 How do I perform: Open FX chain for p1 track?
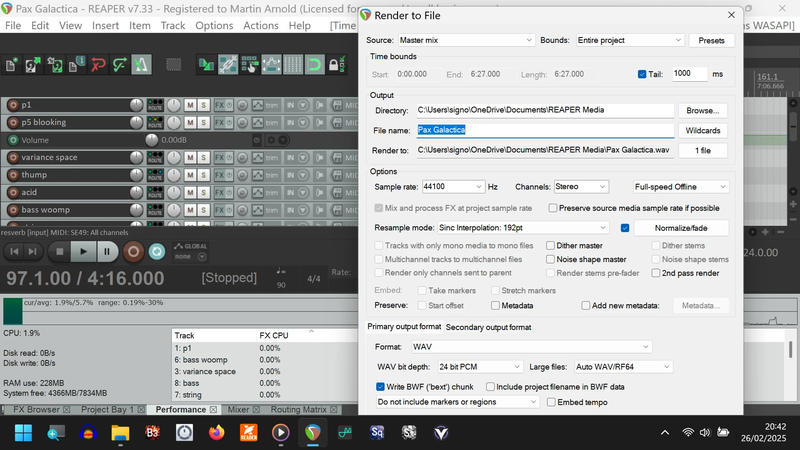(219, 105)
